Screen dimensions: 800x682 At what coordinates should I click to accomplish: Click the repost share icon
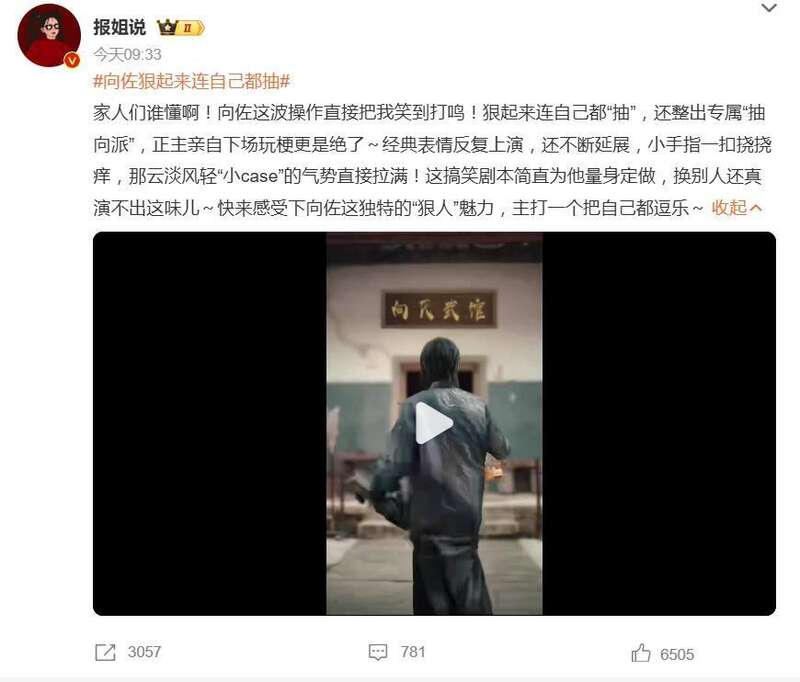coord(106,652)
